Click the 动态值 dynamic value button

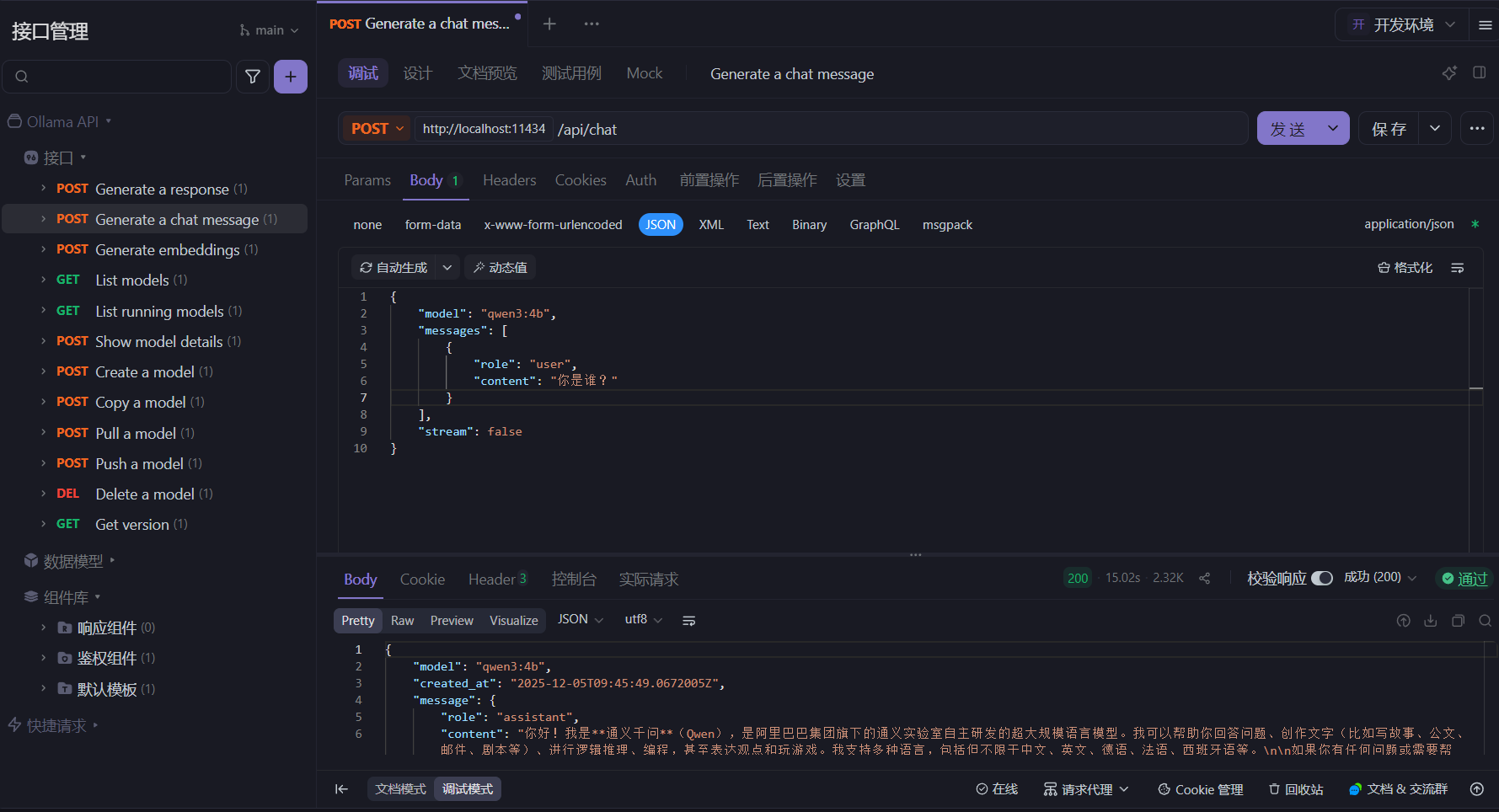pyautogui.click(x=501, y=268)
